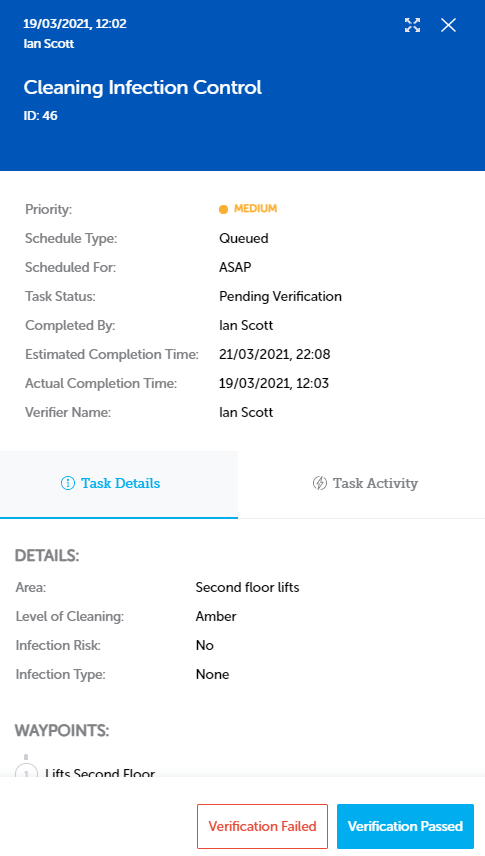The width and height of the screenshot is (485, 856).
Task: Select the waypoint number one marker
Action: tap(26, 771)
